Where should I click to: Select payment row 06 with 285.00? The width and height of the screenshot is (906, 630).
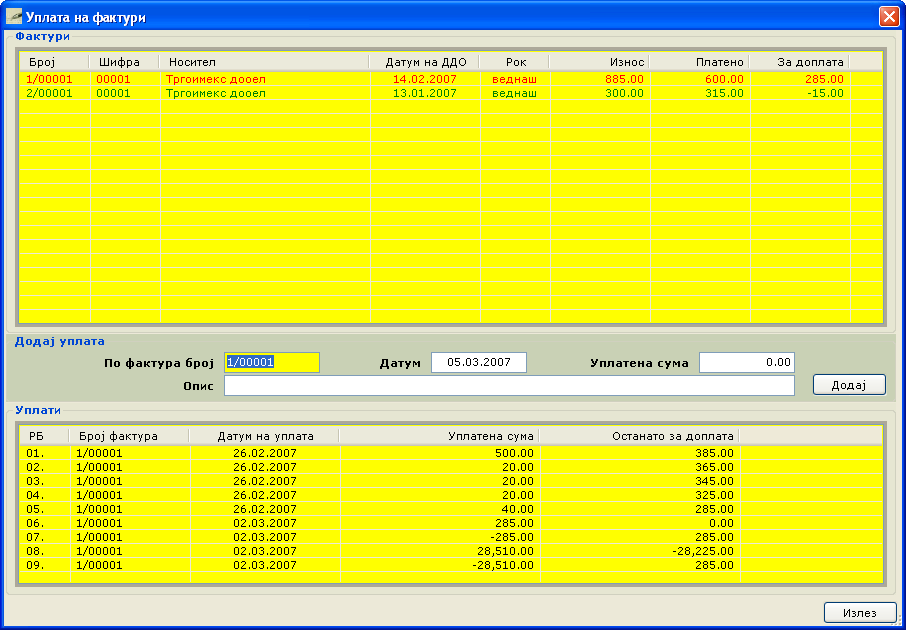coord(300,523)
